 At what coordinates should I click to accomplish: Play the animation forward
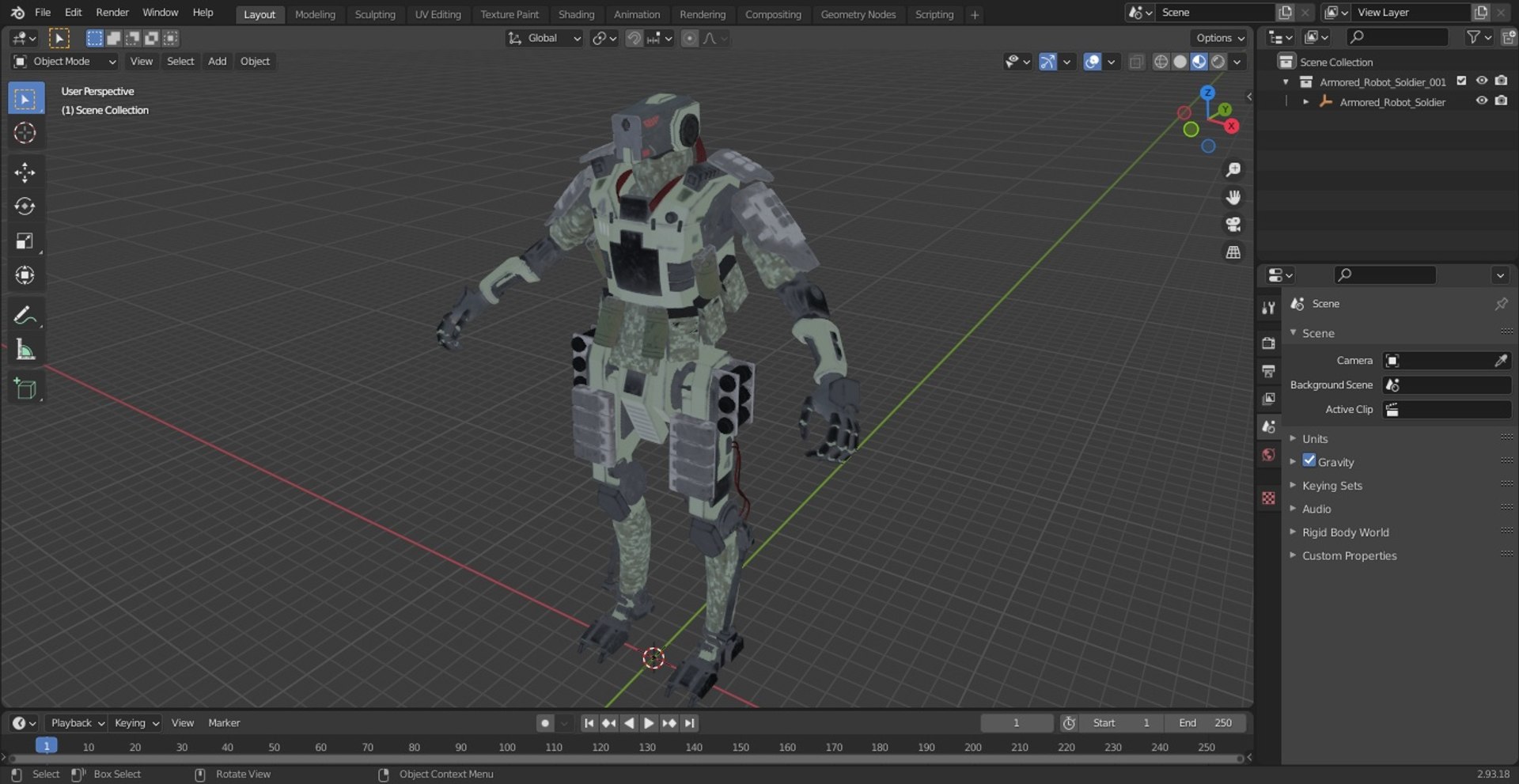point(649,723)
